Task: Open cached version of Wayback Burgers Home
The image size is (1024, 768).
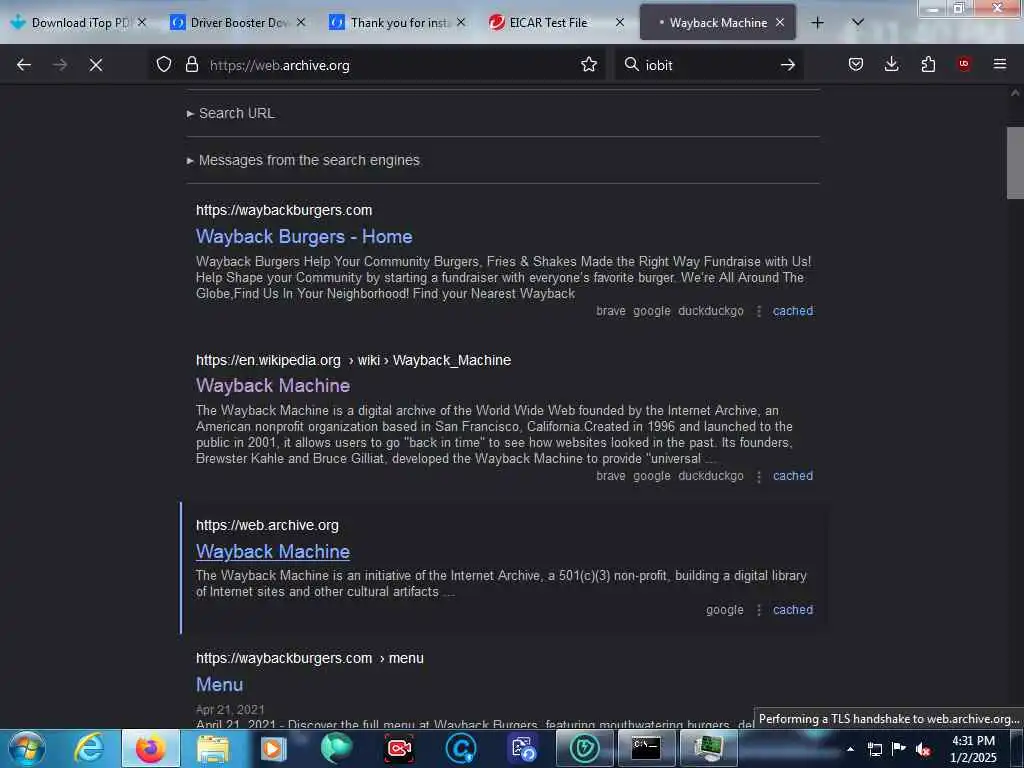Action: (x=793, y=311)
